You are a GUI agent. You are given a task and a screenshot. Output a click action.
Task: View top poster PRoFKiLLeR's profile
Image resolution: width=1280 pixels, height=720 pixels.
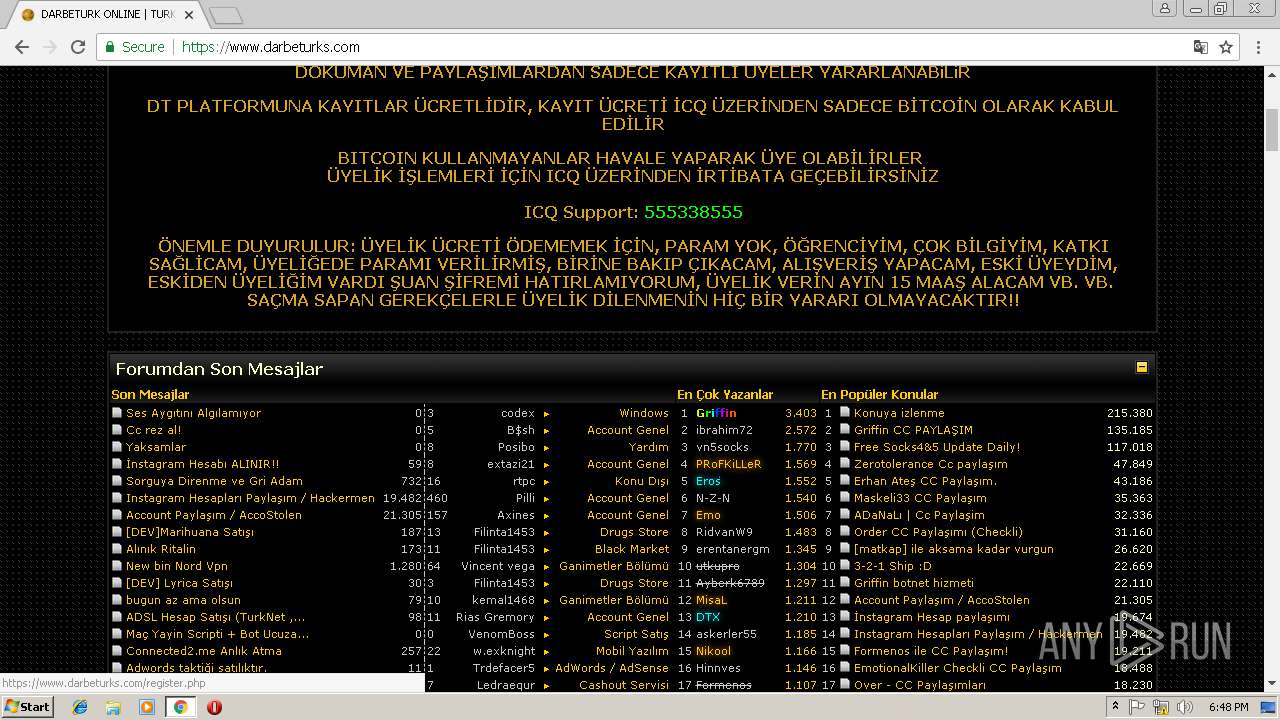(x=729, y=464)
